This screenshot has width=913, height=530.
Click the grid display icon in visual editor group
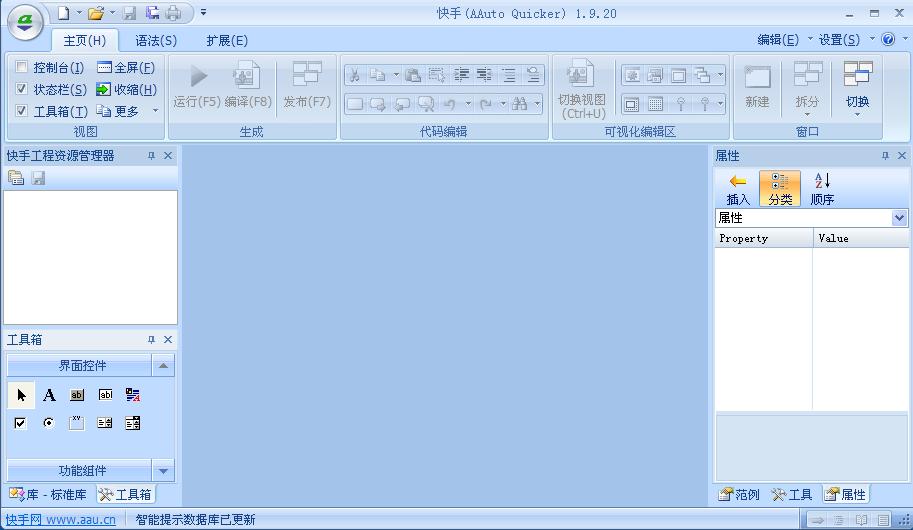[656, 104]
